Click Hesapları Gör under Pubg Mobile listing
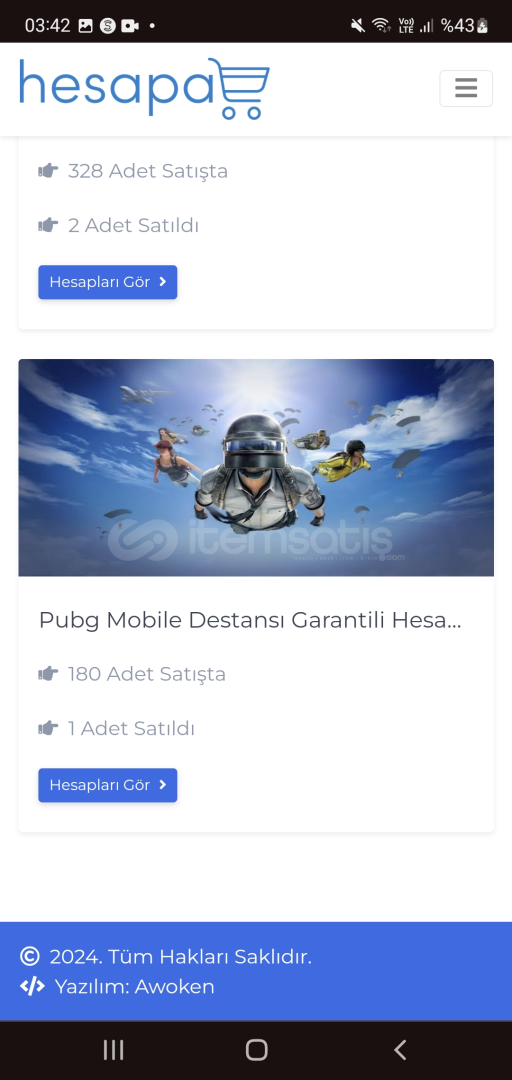512x1080 pixels. coord(107,785)
